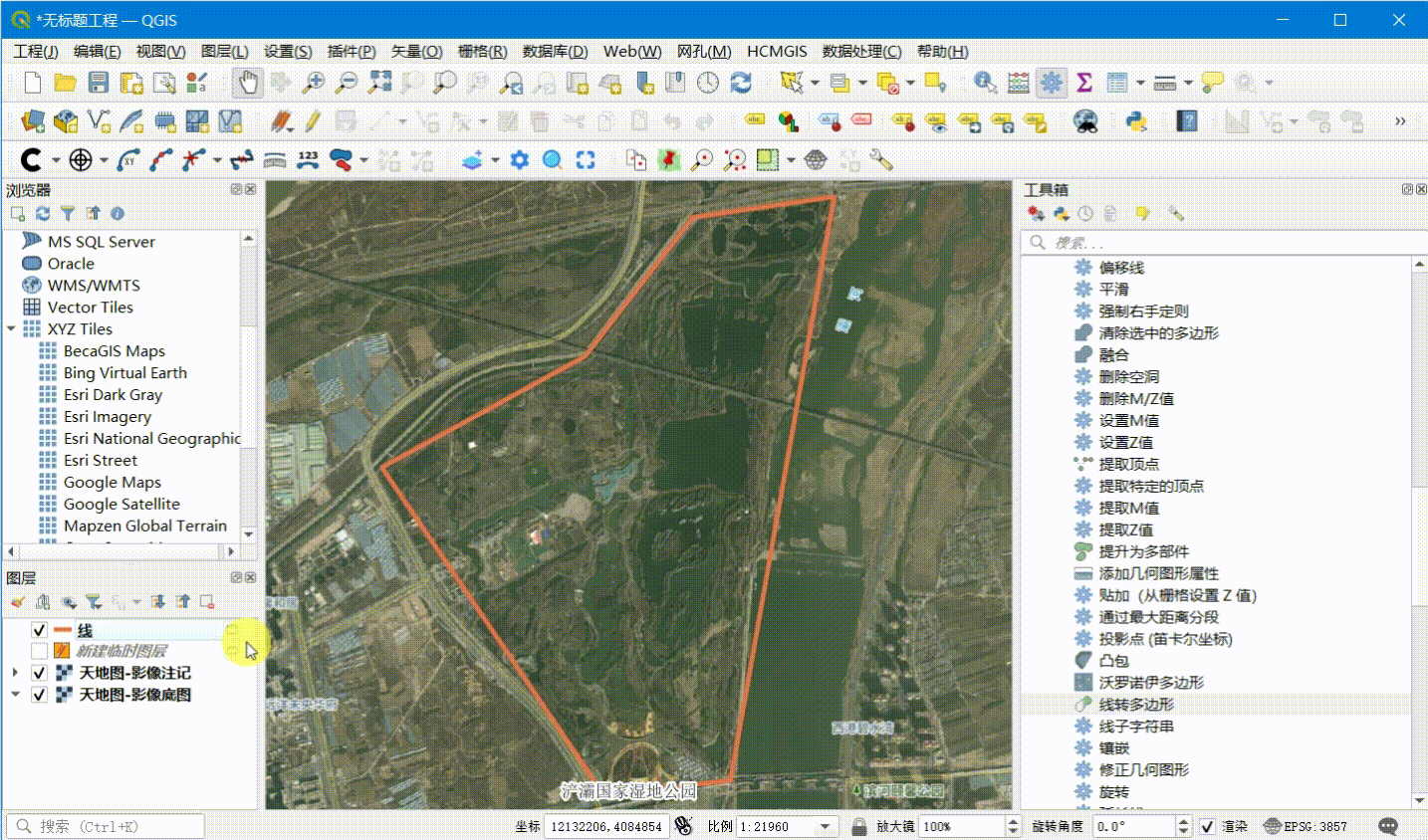Image resolution: width=1428 pixels, height=840 pixels.
Task: Open Style Manager colored shapes icon
Action: [x=197, y=83]
